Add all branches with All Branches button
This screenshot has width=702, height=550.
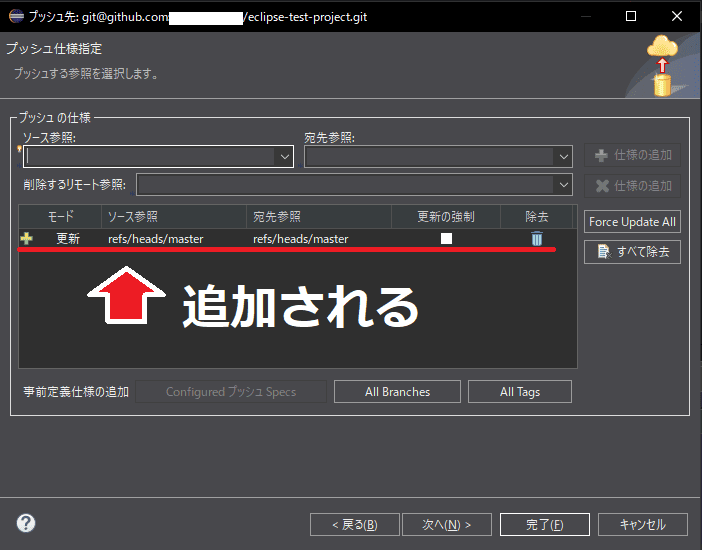coord(397,392)
